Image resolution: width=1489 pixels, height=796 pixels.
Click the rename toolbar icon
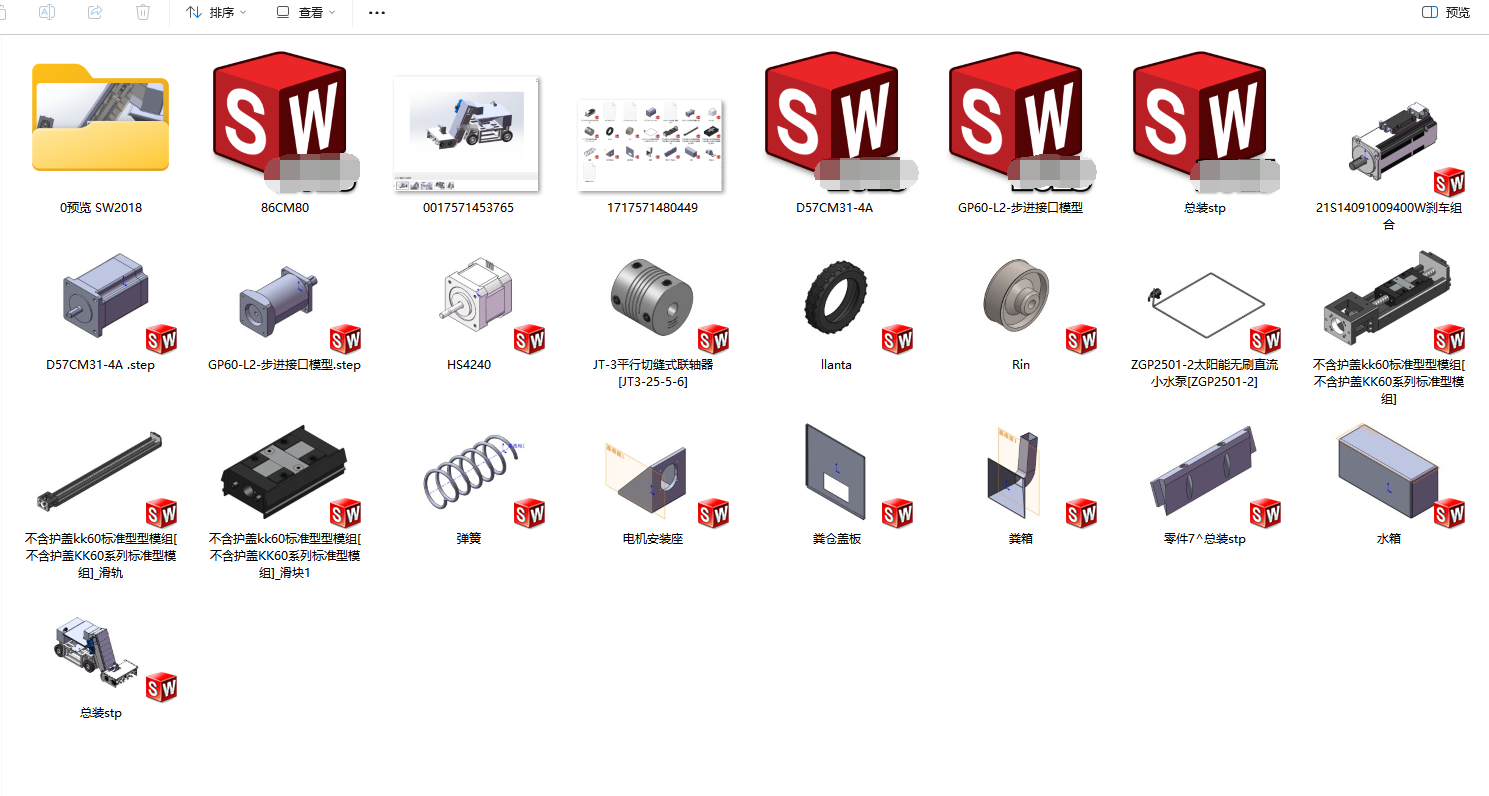(47, 12)
